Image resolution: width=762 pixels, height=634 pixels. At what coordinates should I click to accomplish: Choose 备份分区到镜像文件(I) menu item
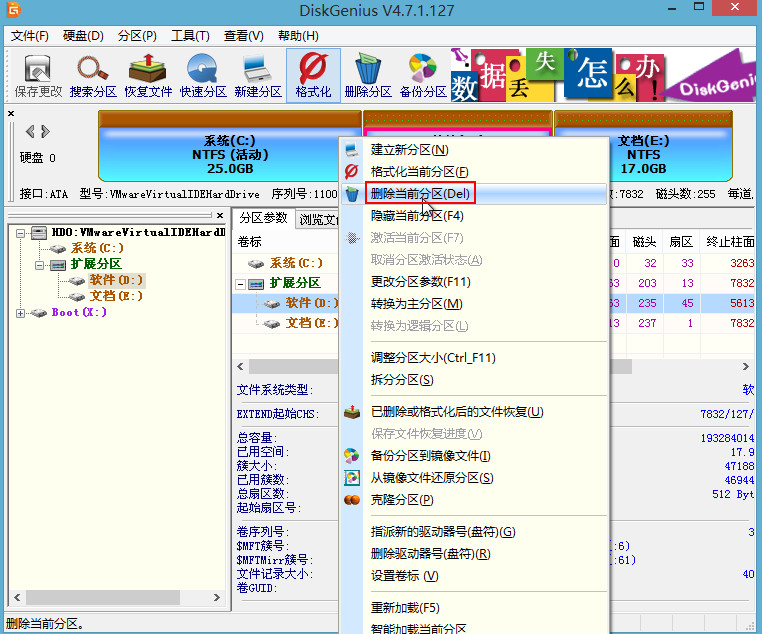474,456
